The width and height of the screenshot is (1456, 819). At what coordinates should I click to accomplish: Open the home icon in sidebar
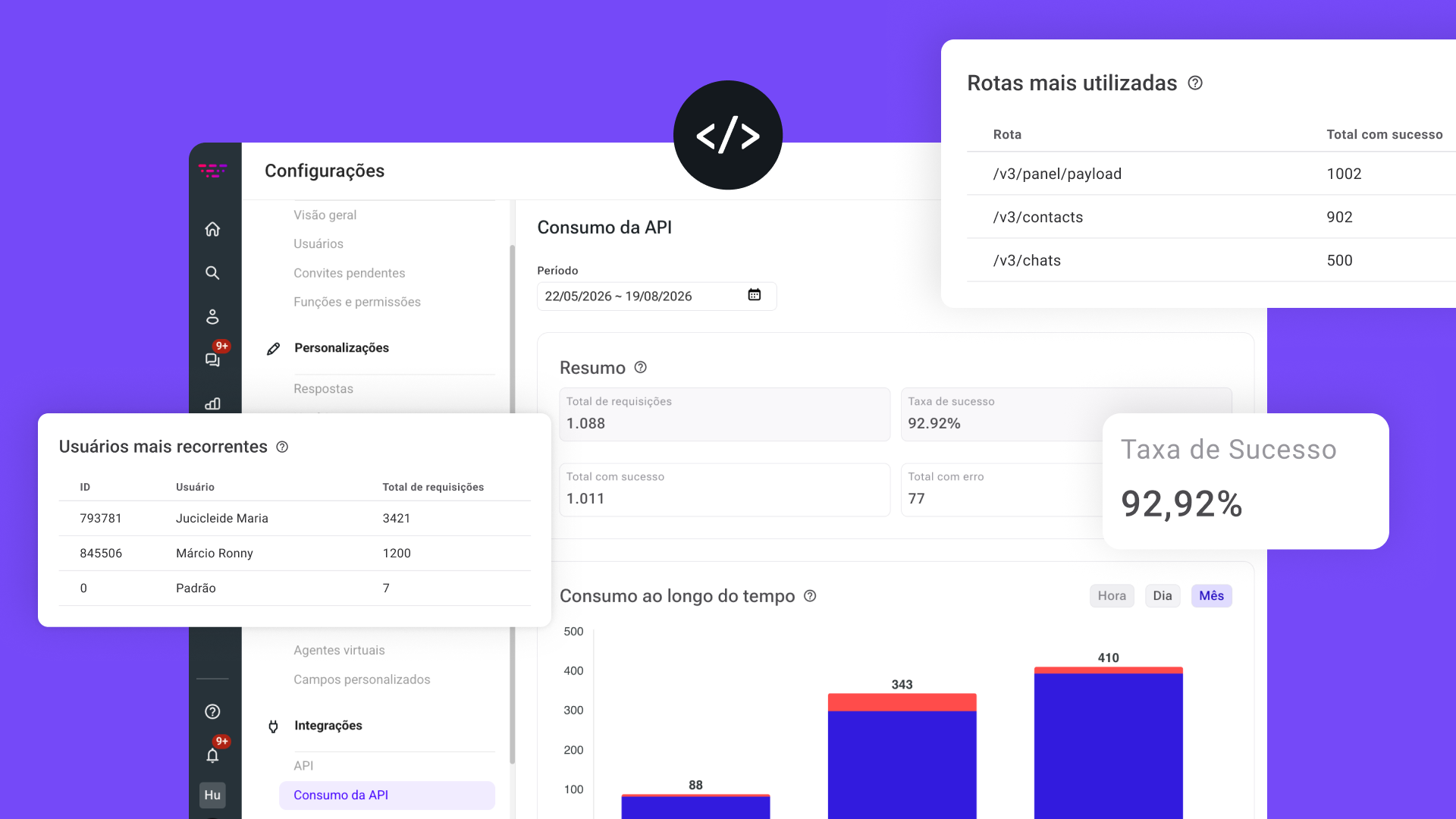tap(212, 229)
